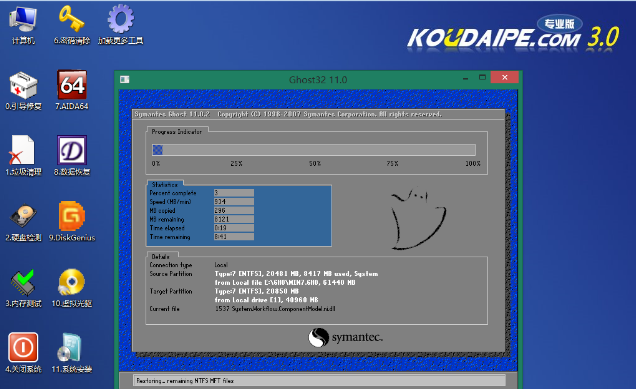
Task: Click the red shutdown system icon
Action: 23,347
